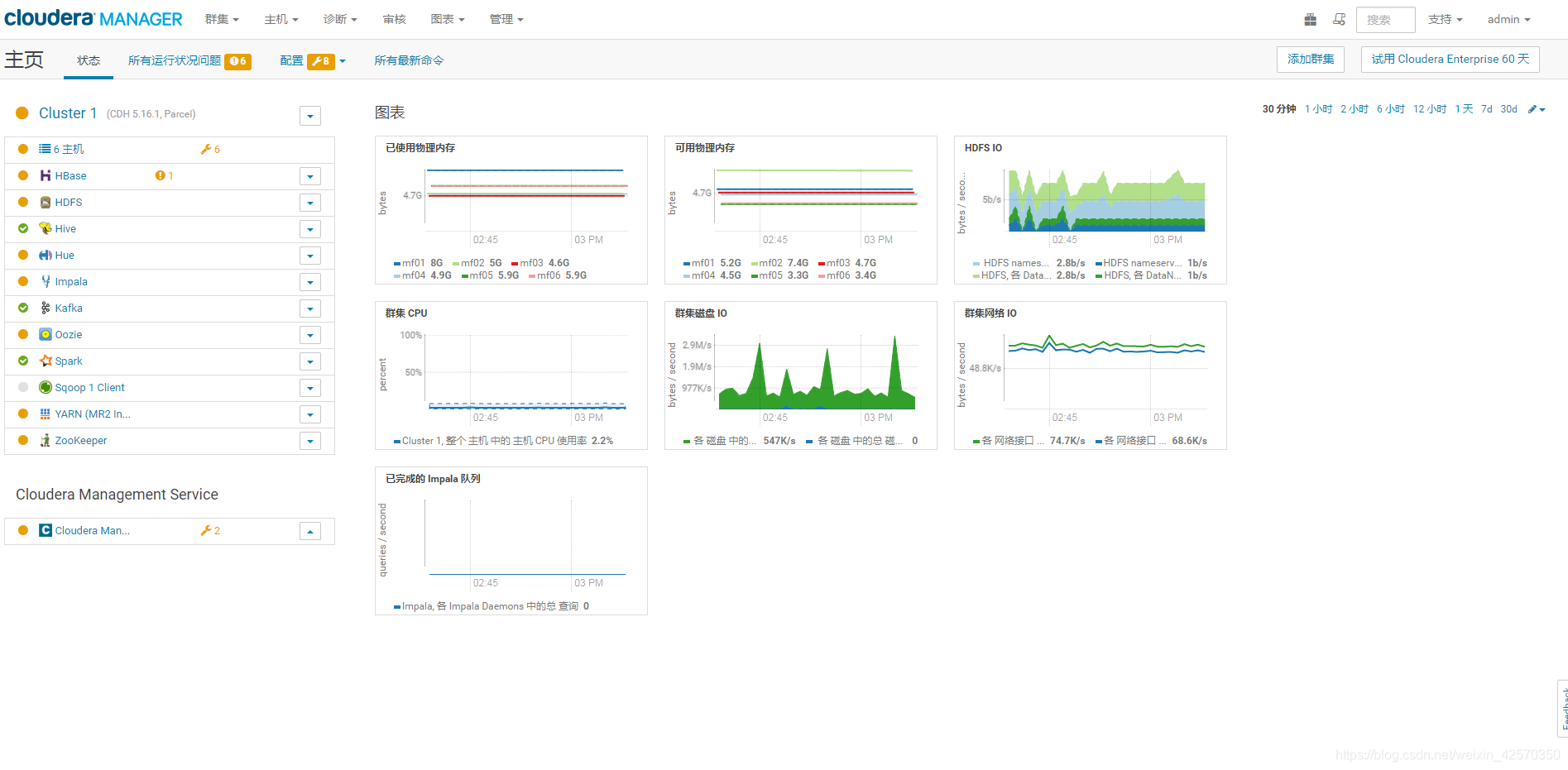Click the ZooKeeper service icon
Screen dimensions: 1568x770
(x=46, y=440)
